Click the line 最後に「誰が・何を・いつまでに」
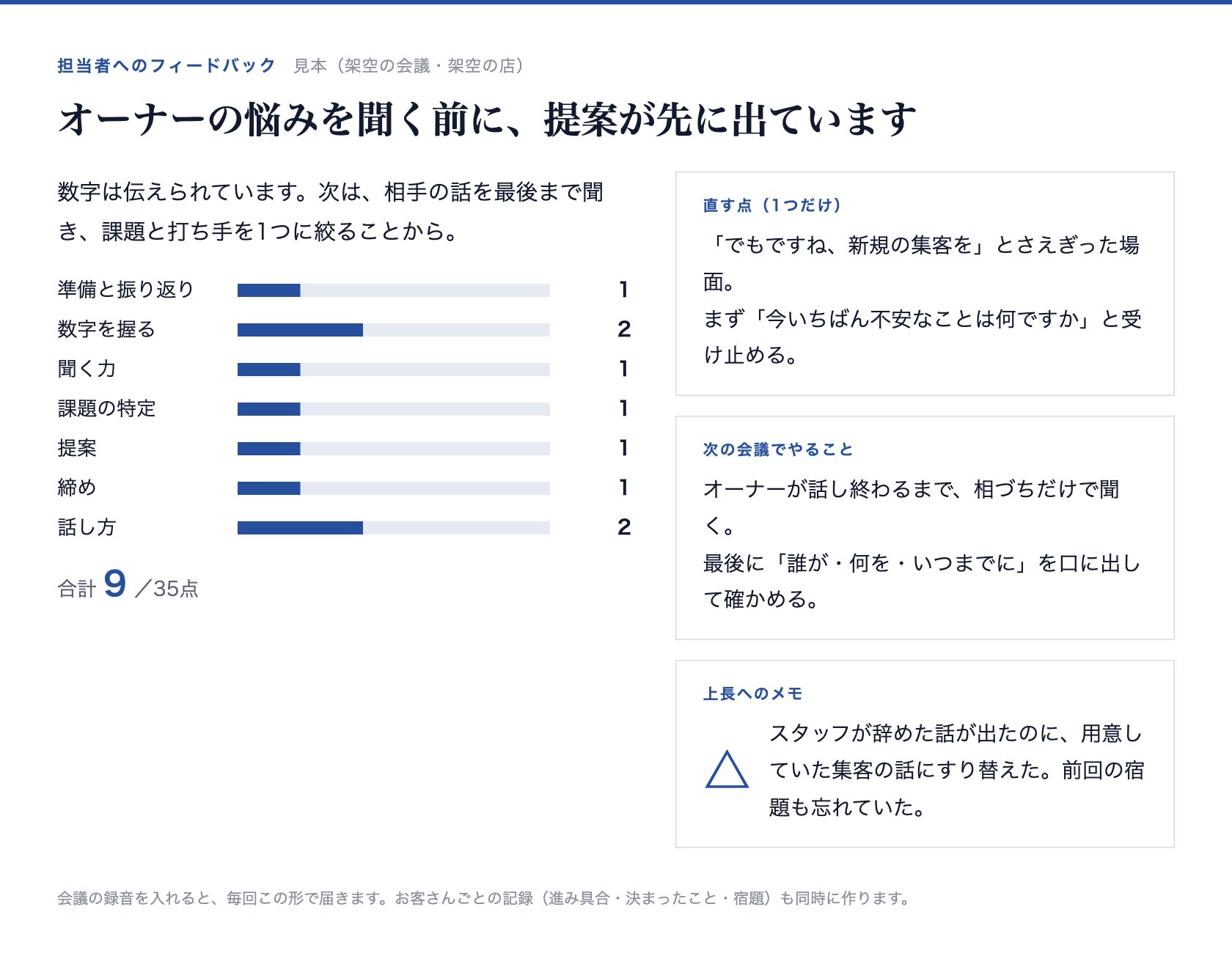1232x959 pixels. coord(868,563)
